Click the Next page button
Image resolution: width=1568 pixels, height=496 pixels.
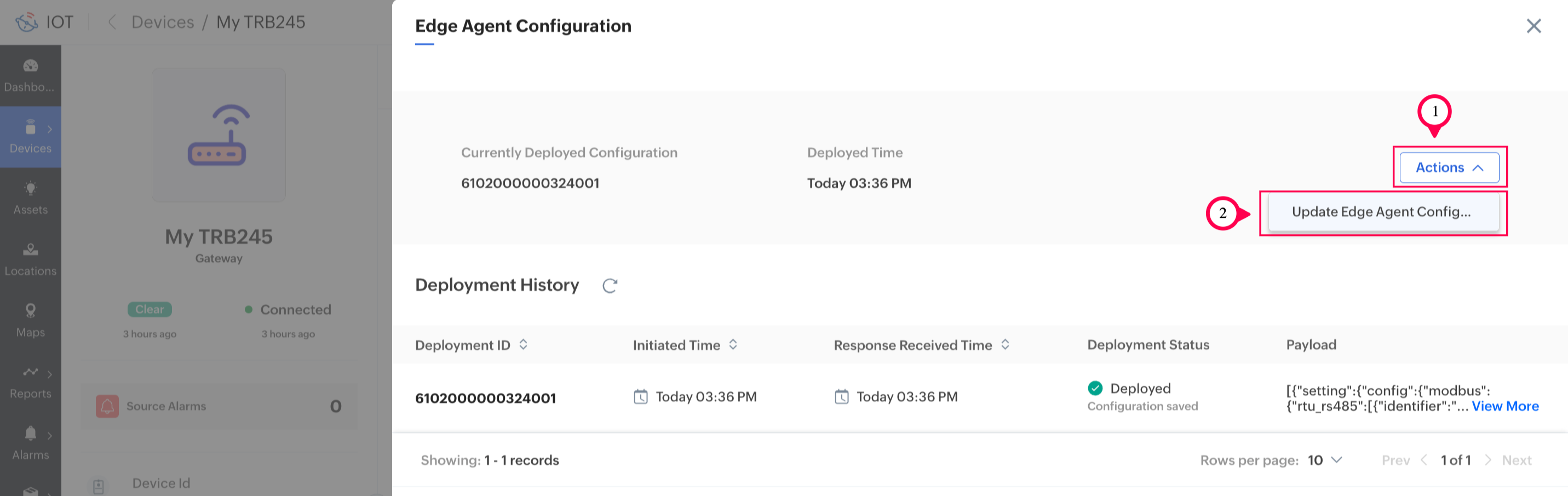(1515, 460)
